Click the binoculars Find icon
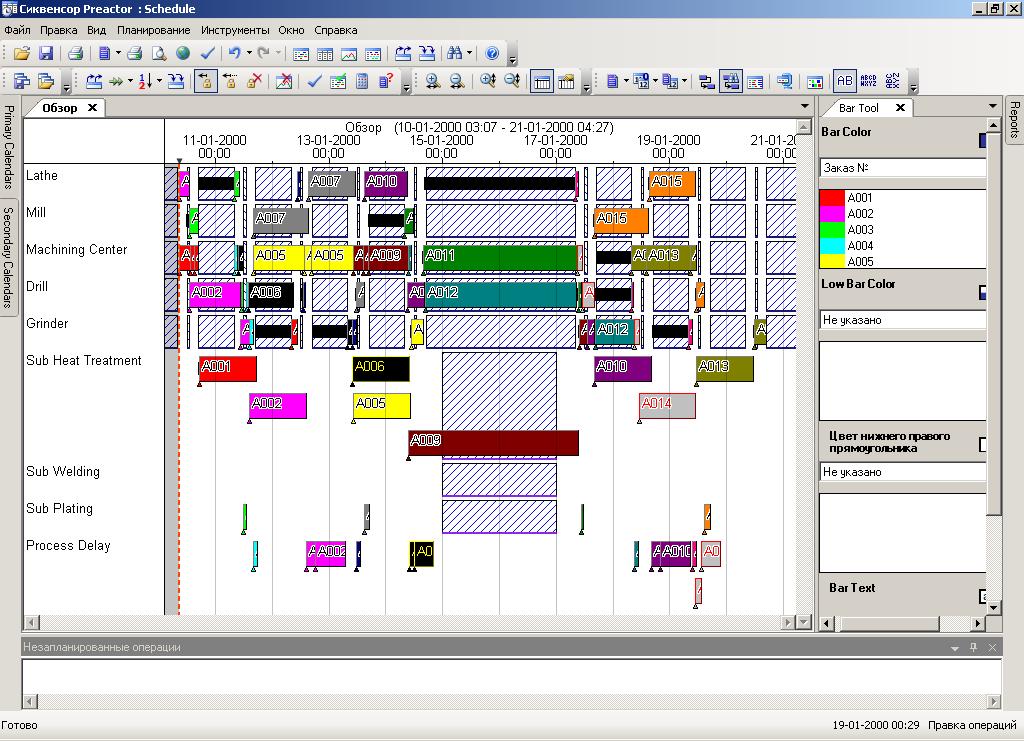The image size is (1024, 741). (x=455, y=54)
